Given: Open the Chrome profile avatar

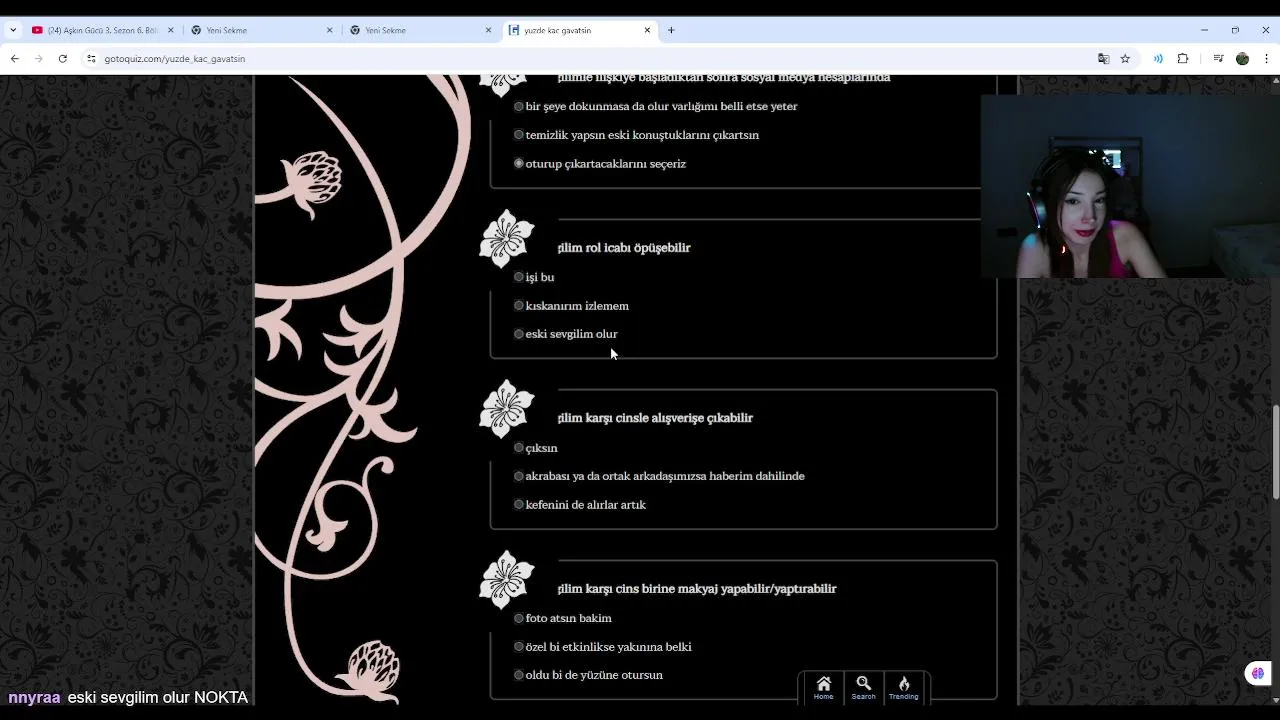Looking at the screenshot, I should coord(1242,59).
